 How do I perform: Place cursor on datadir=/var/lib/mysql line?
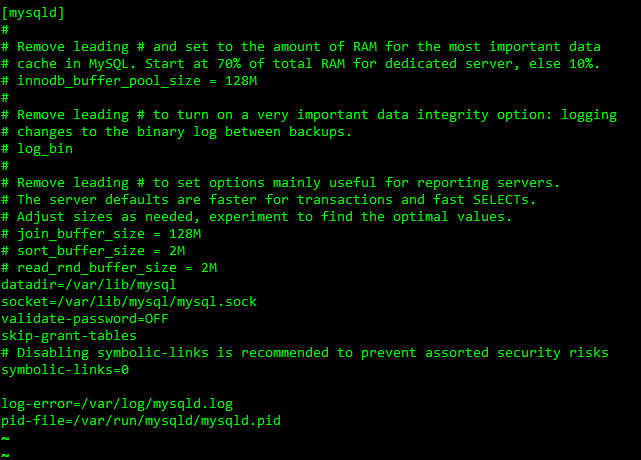pos(89,285)
